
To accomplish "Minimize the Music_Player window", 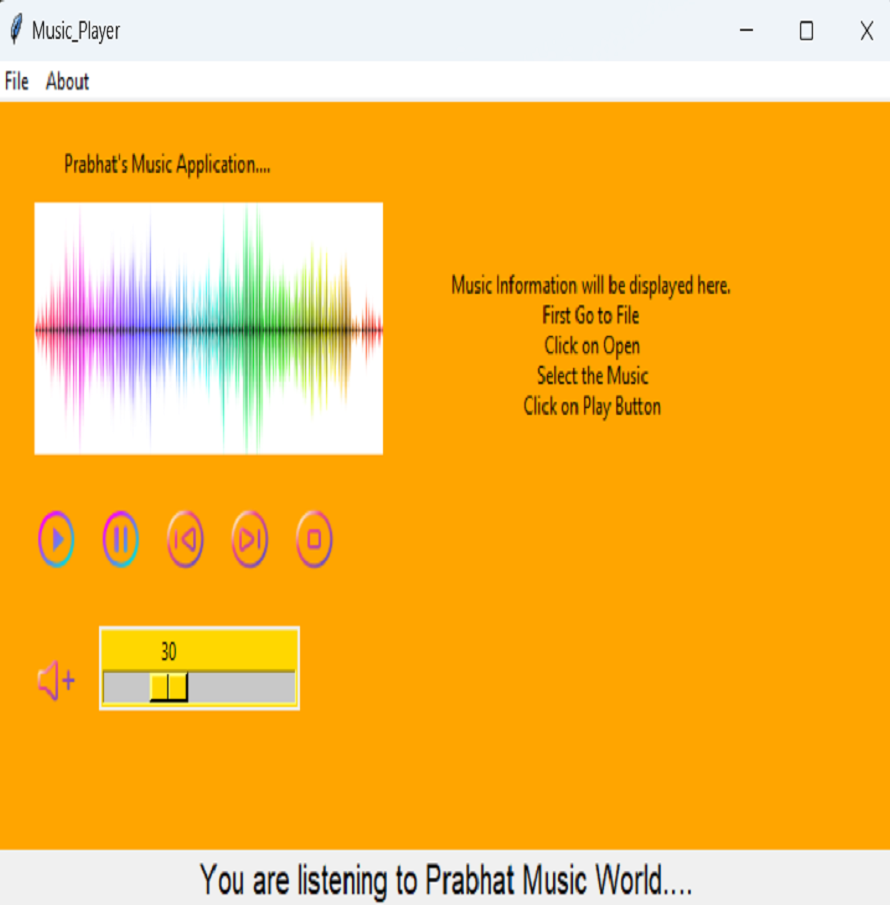I will point(745,31).
